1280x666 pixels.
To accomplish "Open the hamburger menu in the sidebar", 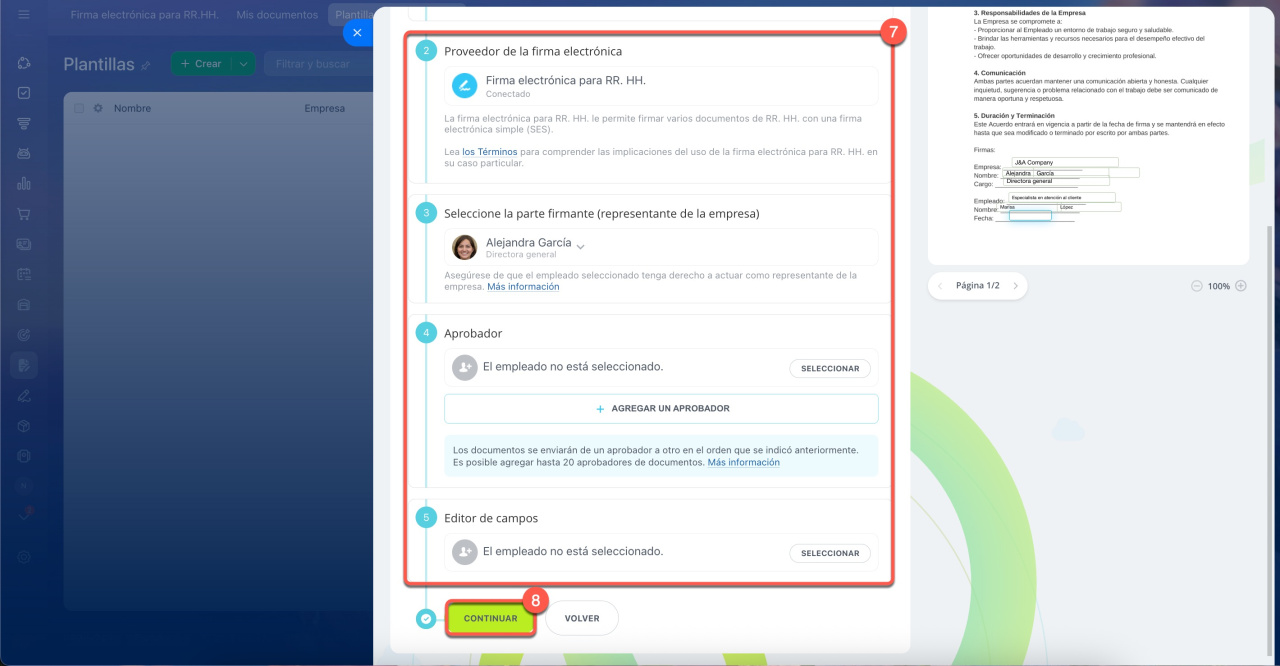I will pos(24,15).
